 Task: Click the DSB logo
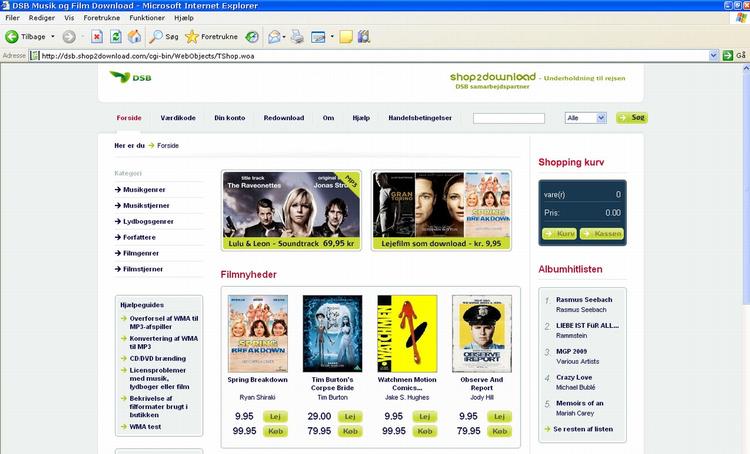tap(131, 77)
